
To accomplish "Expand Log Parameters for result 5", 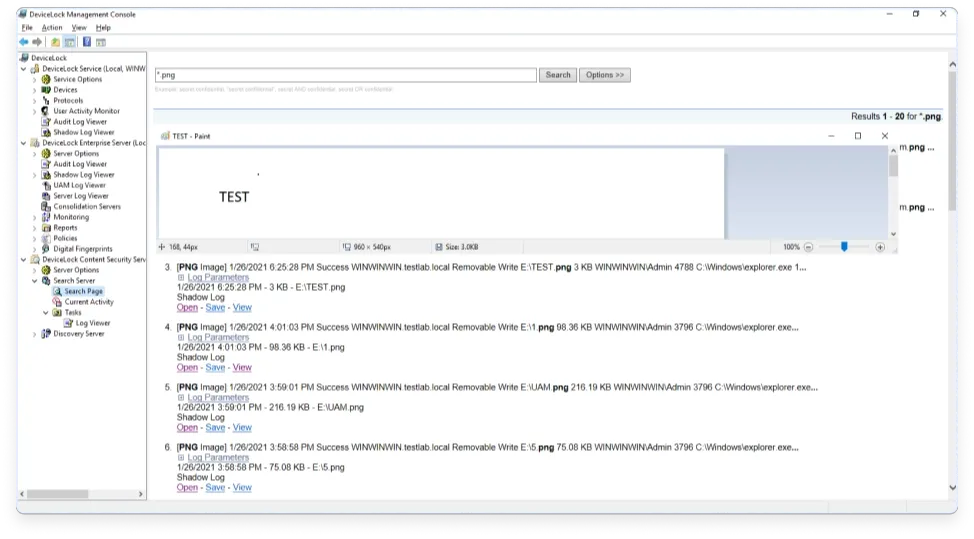I will (181, 397).
